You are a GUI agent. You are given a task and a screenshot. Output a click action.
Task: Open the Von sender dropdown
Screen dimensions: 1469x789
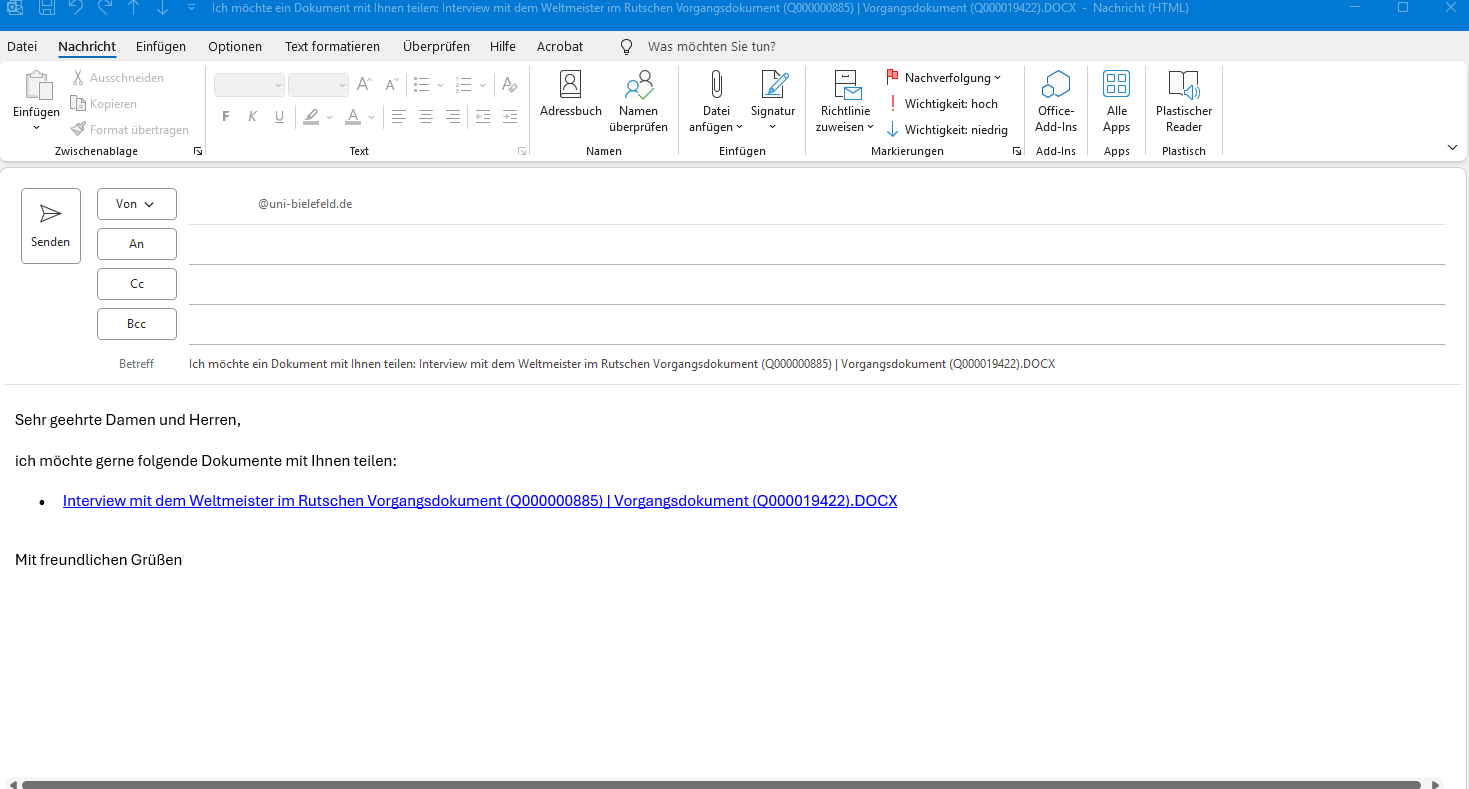pos(136,204)
